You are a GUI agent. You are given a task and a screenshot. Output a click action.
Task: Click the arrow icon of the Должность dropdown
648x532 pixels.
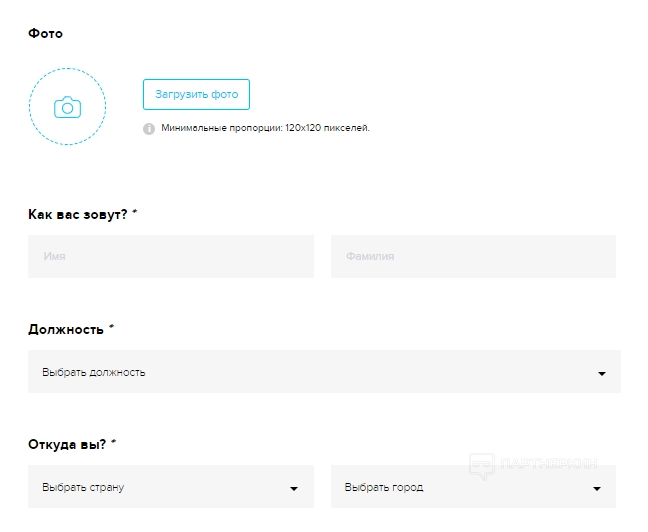point(602,374)
